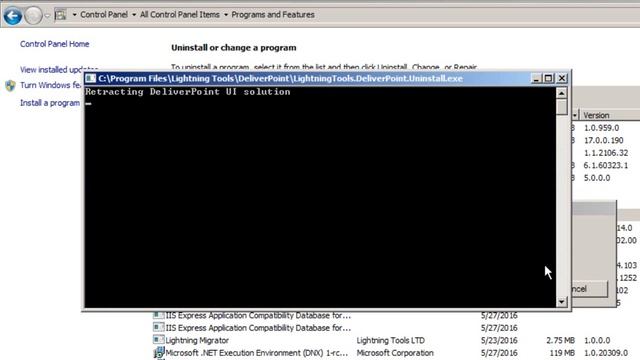Click icon of first IIS Express Compatibility row
The image size is (640, 360).
pos(158,315)
